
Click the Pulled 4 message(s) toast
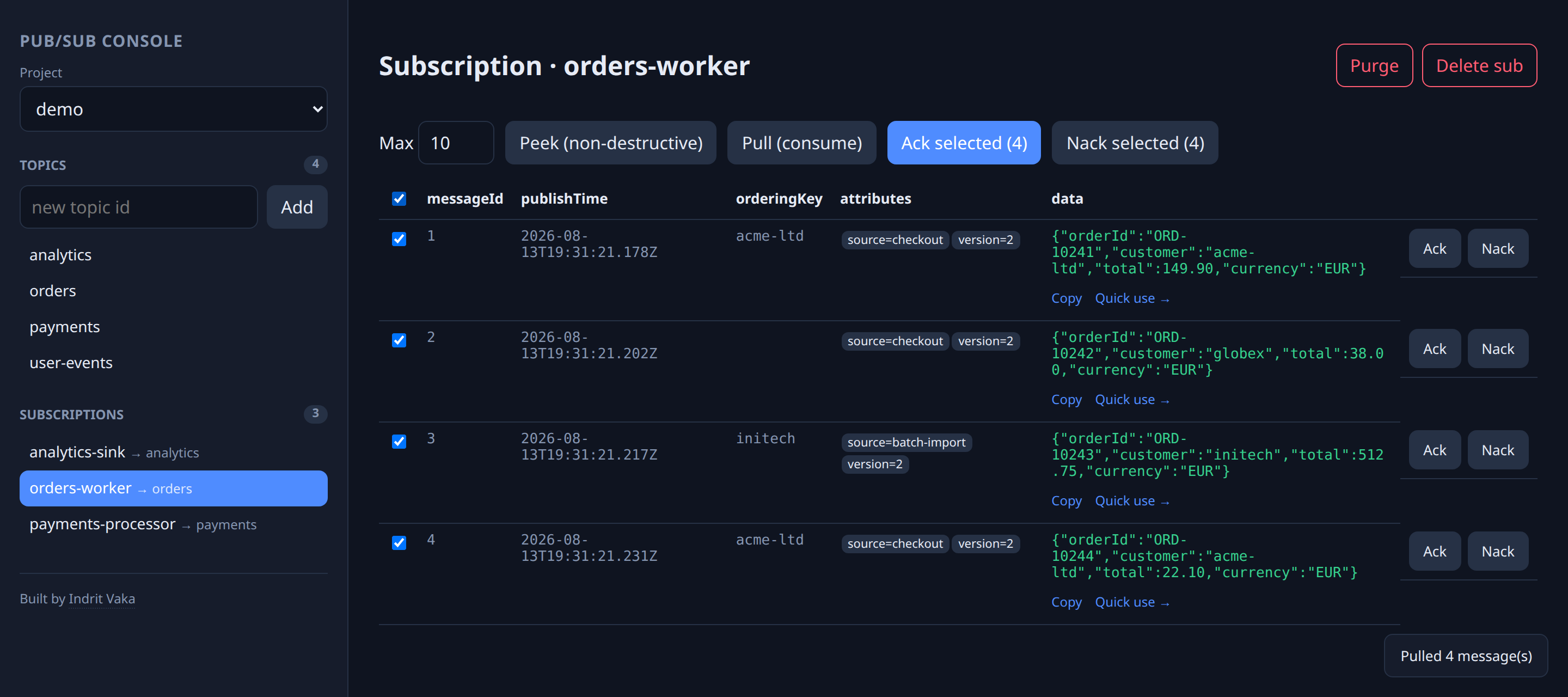pyautogui.click(x=1466, y=656)
